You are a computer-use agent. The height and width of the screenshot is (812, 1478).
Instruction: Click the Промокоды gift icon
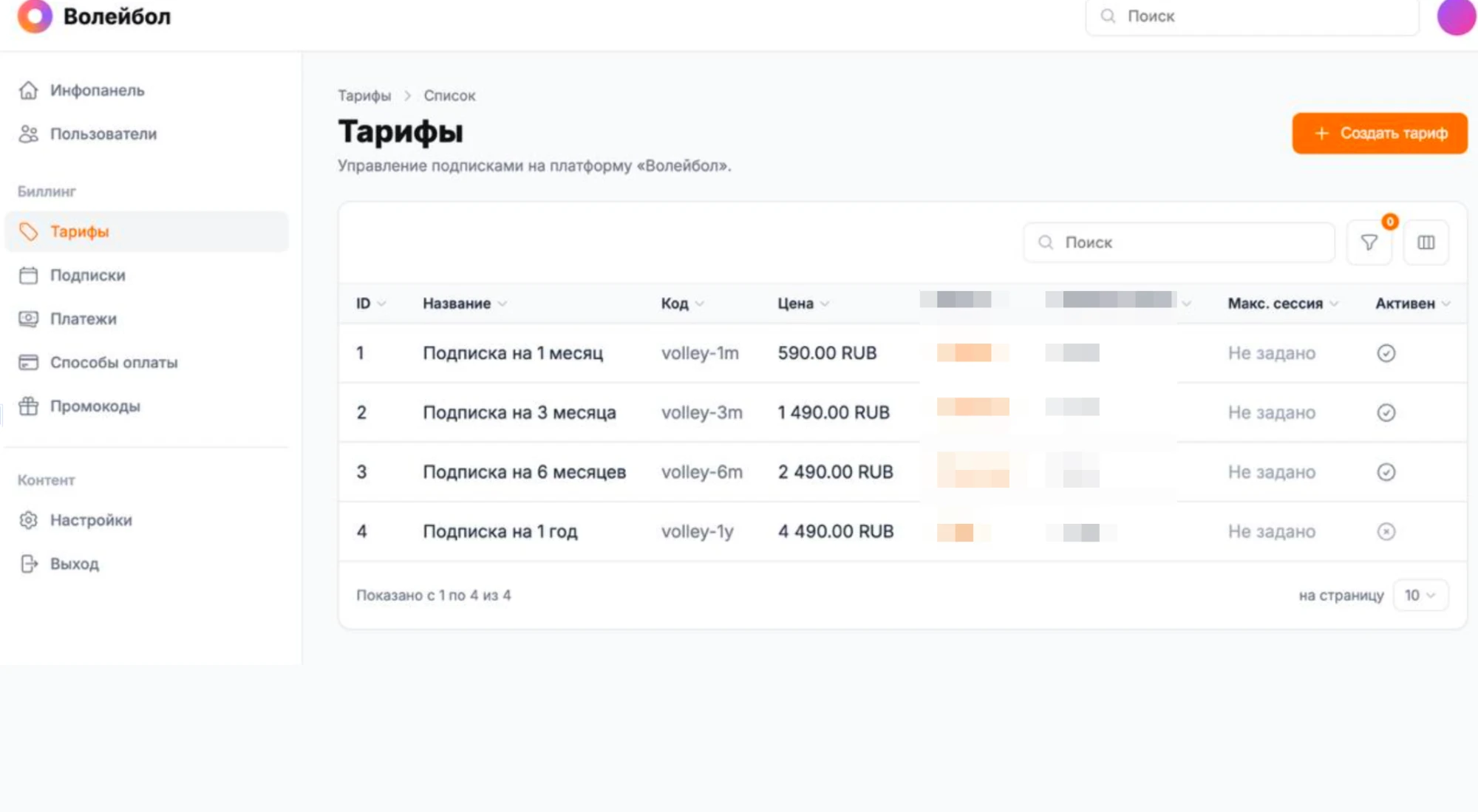(28, 406)
